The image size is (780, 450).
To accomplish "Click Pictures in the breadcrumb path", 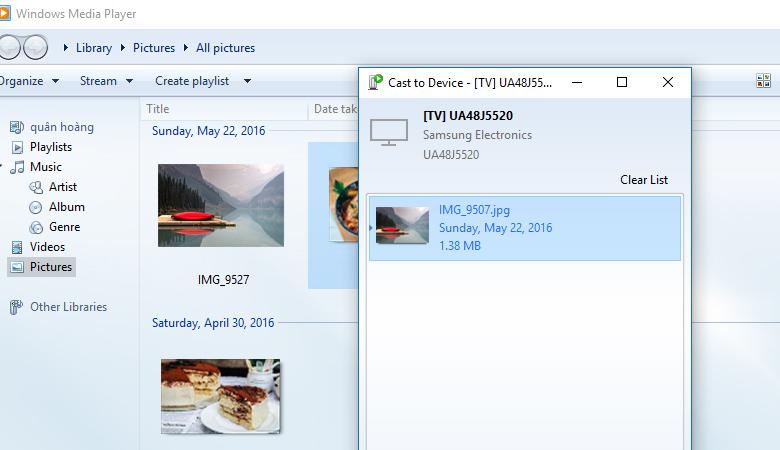I will click(x=154, y=48).
